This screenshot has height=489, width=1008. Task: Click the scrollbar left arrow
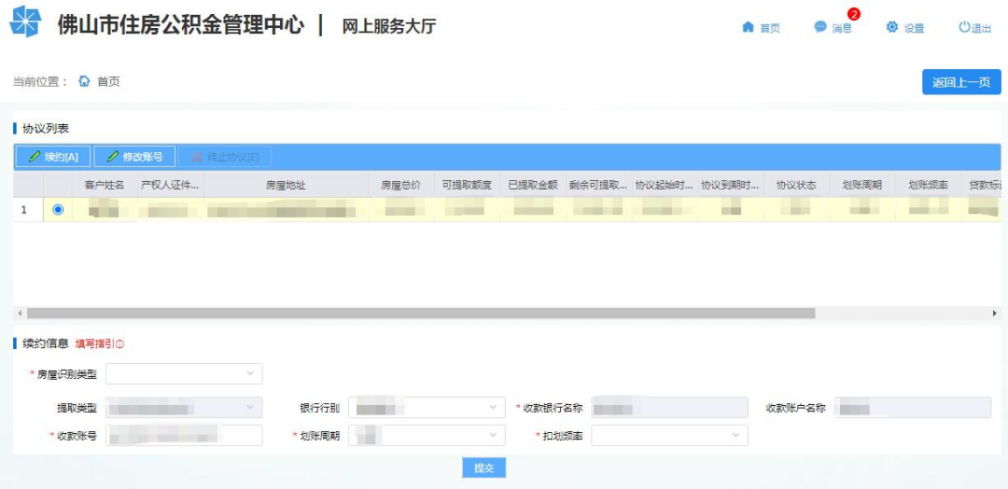point(20,313)
